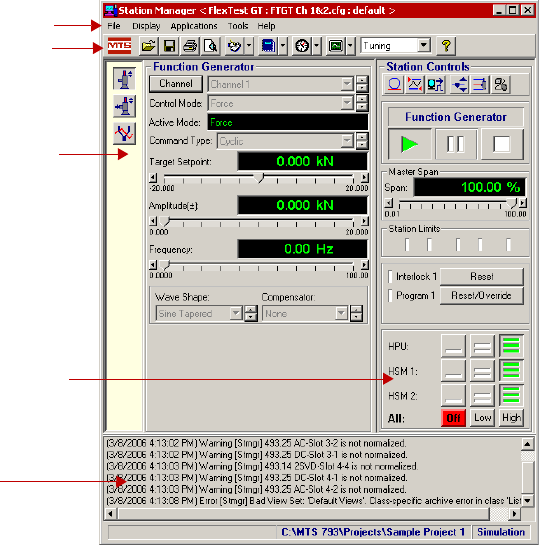Viewport: 539px width, 545px height.
Task: Expand dropdown arrow next to meters icon
Action: (316, 46)
